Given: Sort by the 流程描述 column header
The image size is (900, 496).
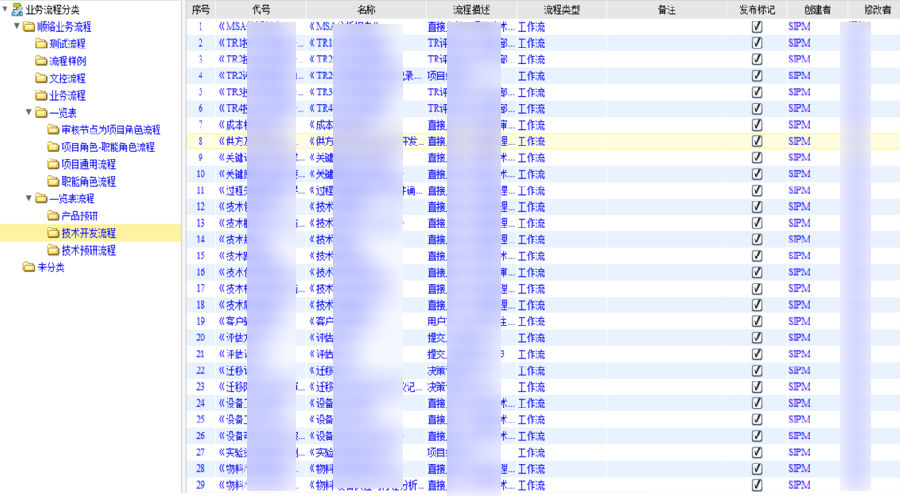Looking at the screenshot, I should tap(471, 10).
